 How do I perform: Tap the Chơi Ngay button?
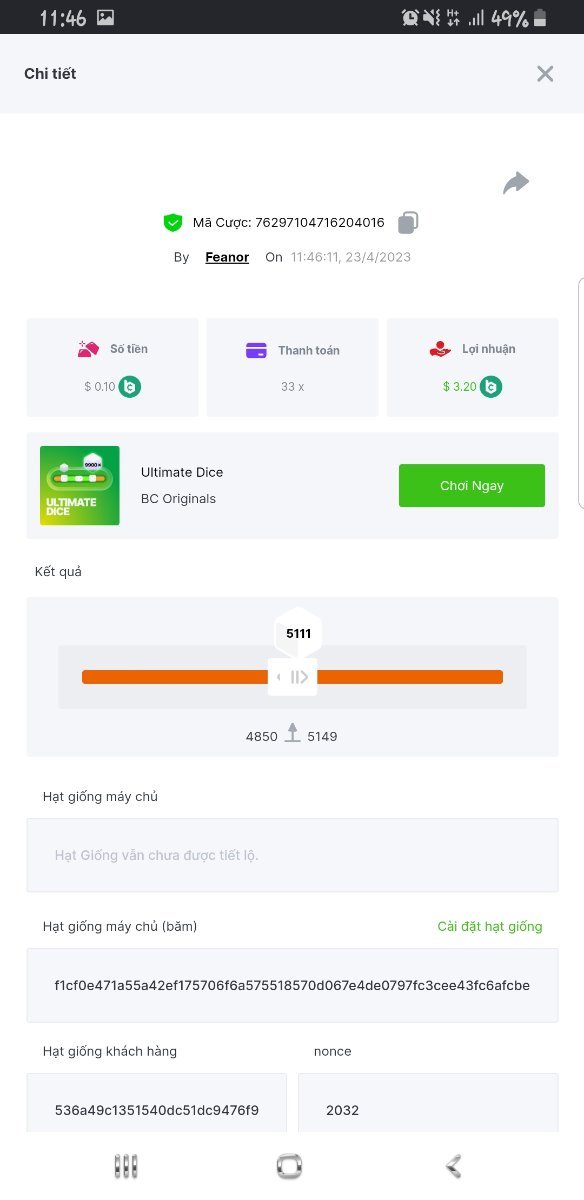472,486
